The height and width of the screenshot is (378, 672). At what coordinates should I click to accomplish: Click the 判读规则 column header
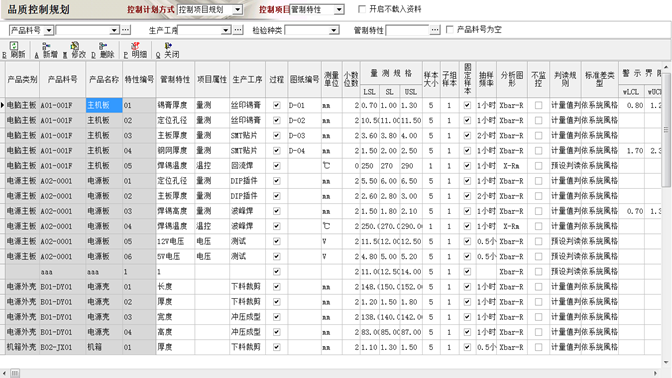[x=565, y=79]
